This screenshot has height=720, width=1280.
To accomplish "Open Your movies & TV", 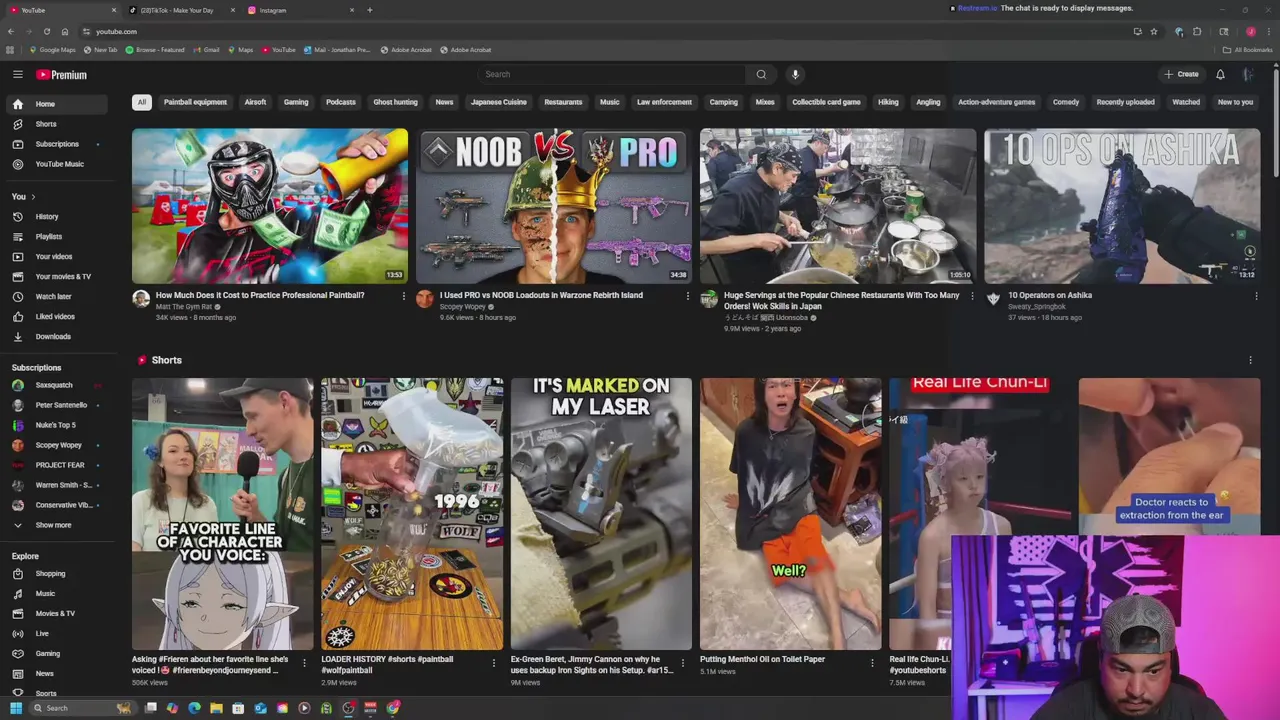I will (58, 276).
